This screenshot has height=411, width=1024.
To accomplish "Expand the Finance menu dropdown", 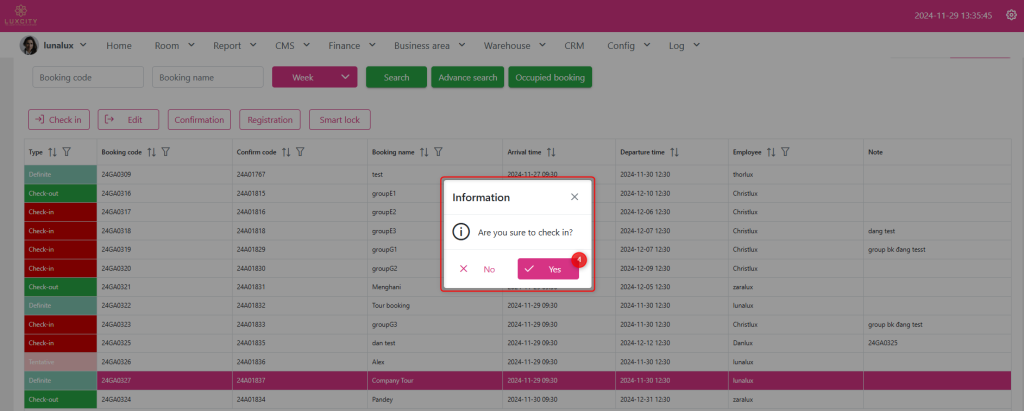I will [x=351, y=45].
